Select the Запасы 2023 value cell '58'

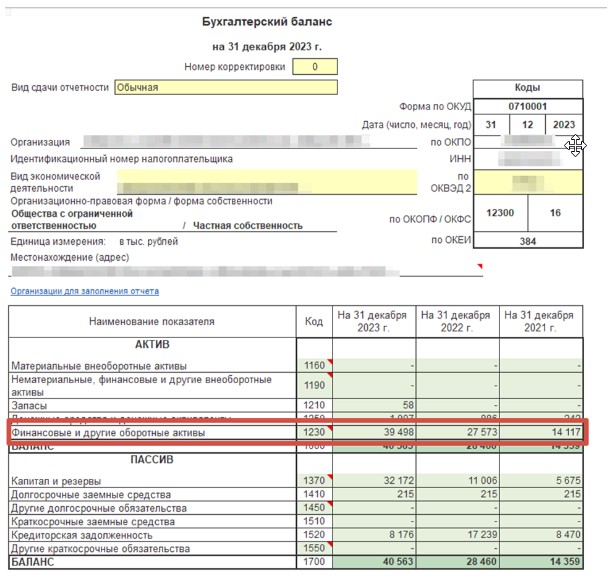pos(374,404)
